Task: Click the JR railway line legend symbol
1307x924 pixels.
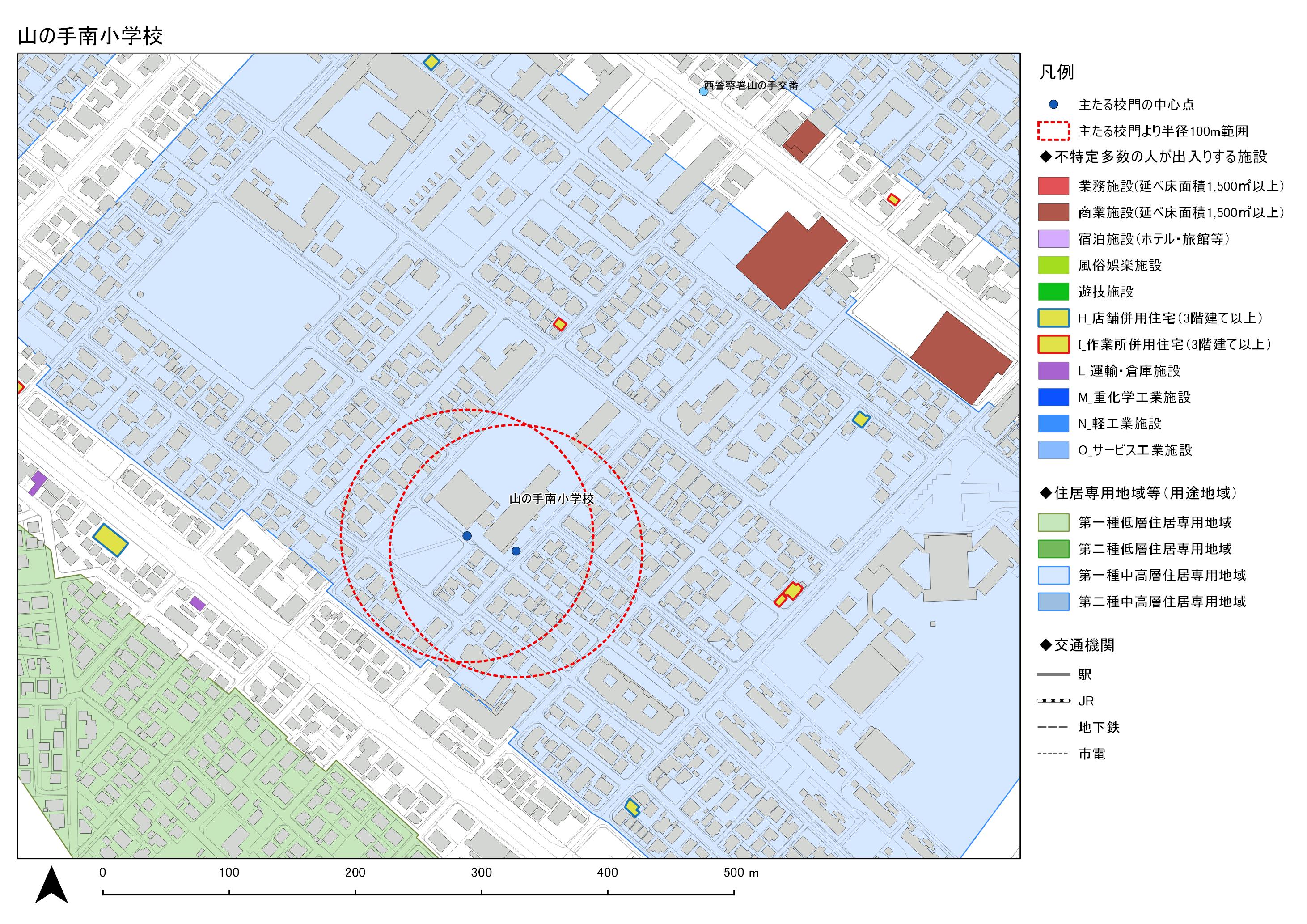Action: click(1053, 701)
